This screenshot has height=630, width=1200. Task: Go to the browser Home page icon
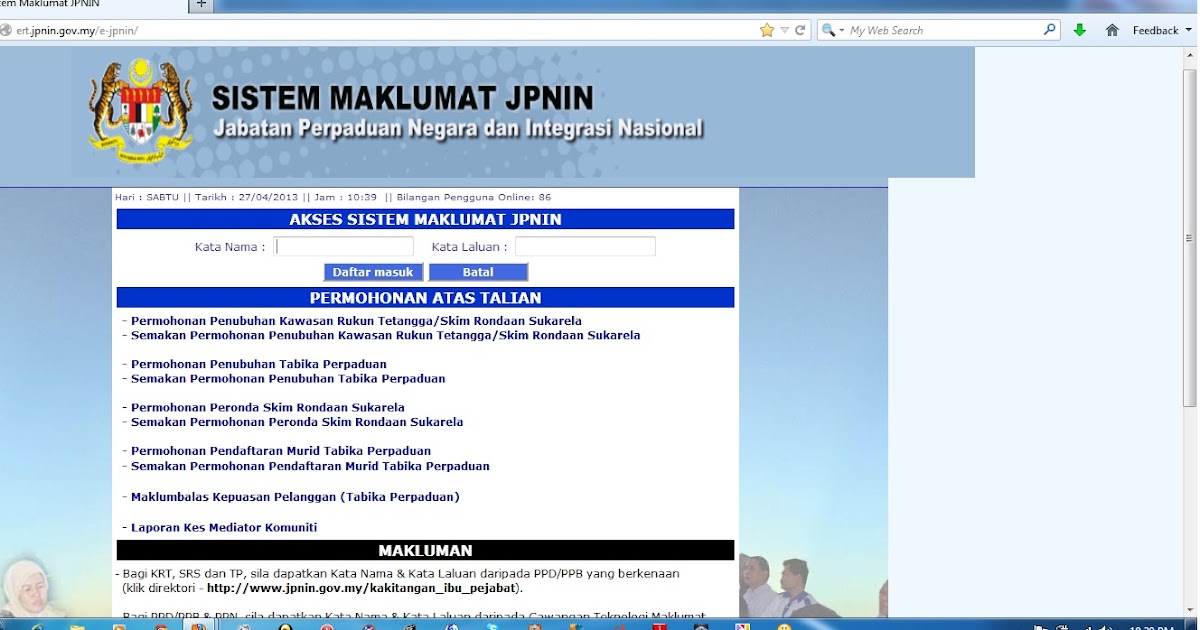click(1112, 30)
